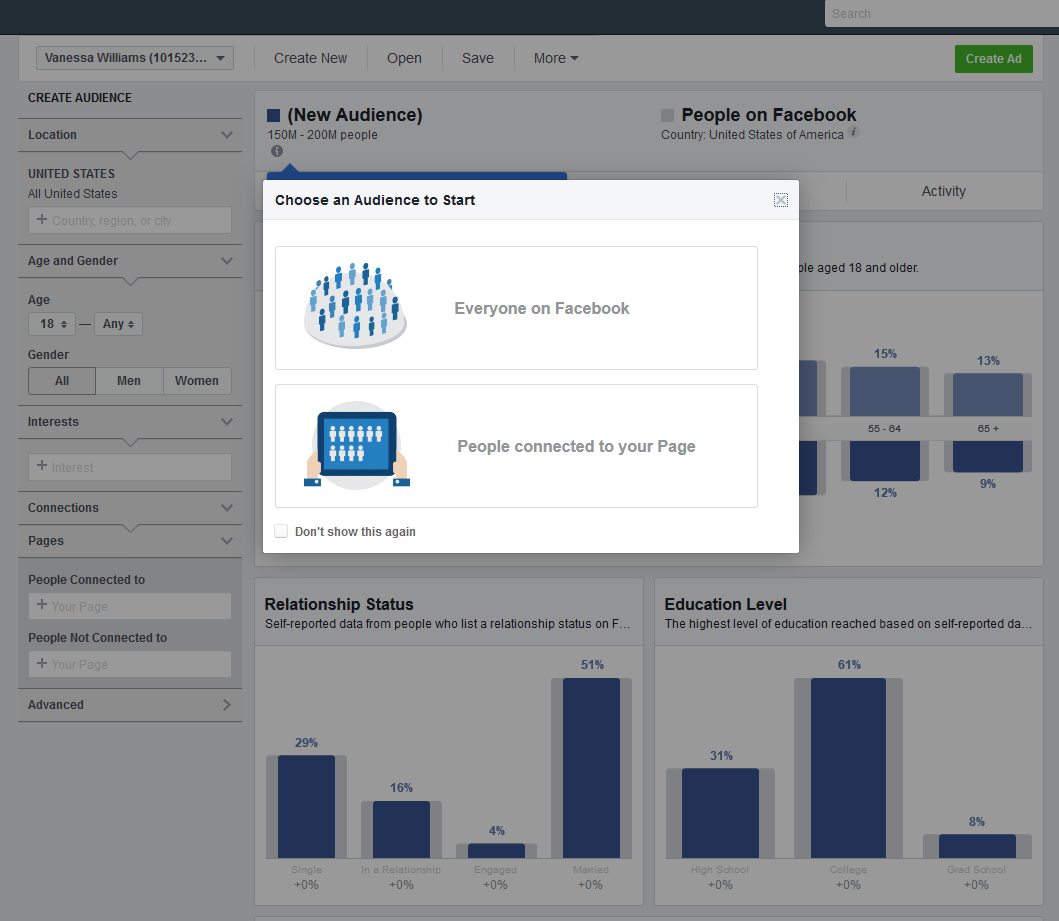Open the minimum Age dropdown showing 18
Image resolution: width=1059 pixels, height=921 pixels.
pos(51,323)
